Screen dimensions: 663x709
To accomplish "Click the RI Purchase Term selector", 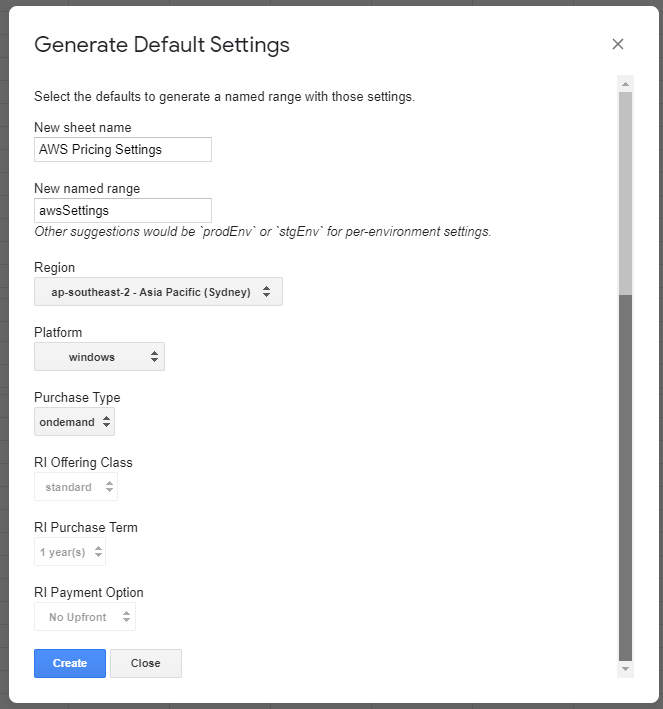I will (x=70, y=552).
